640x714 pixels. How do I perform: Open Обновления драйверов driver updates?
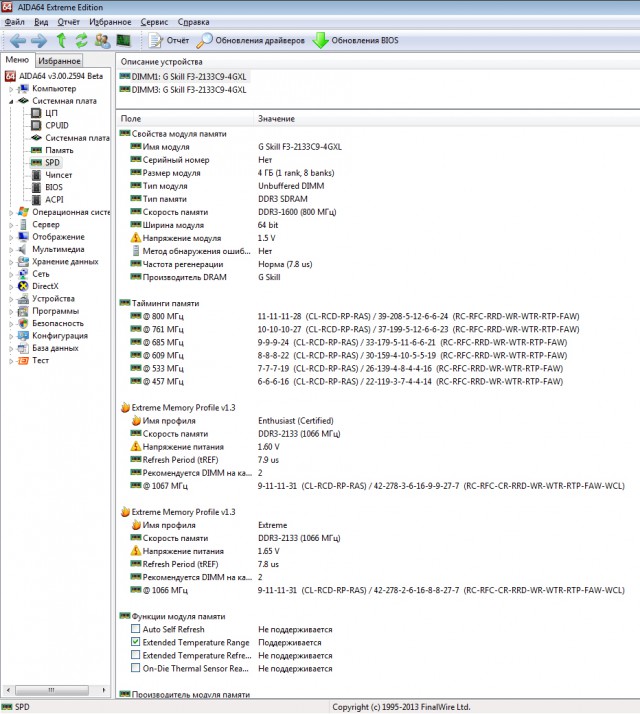click(x=251, y=41)
